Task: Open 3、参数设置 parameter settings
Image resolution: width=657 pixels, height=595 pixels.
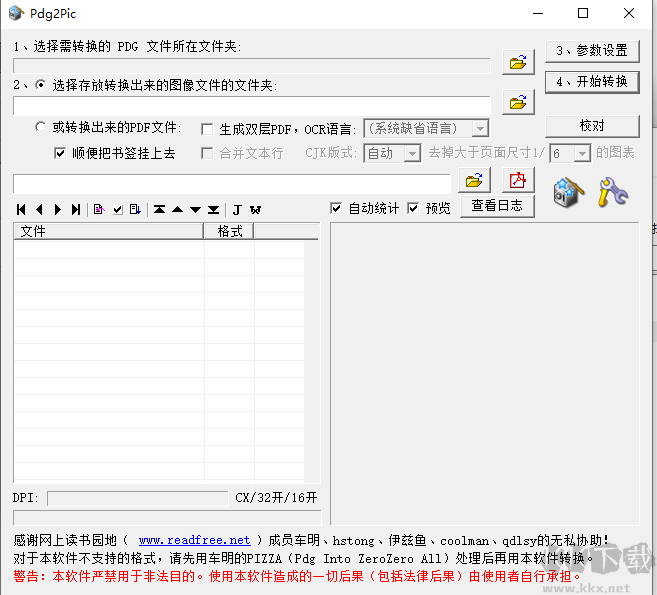Action: (x=592, y=51)
